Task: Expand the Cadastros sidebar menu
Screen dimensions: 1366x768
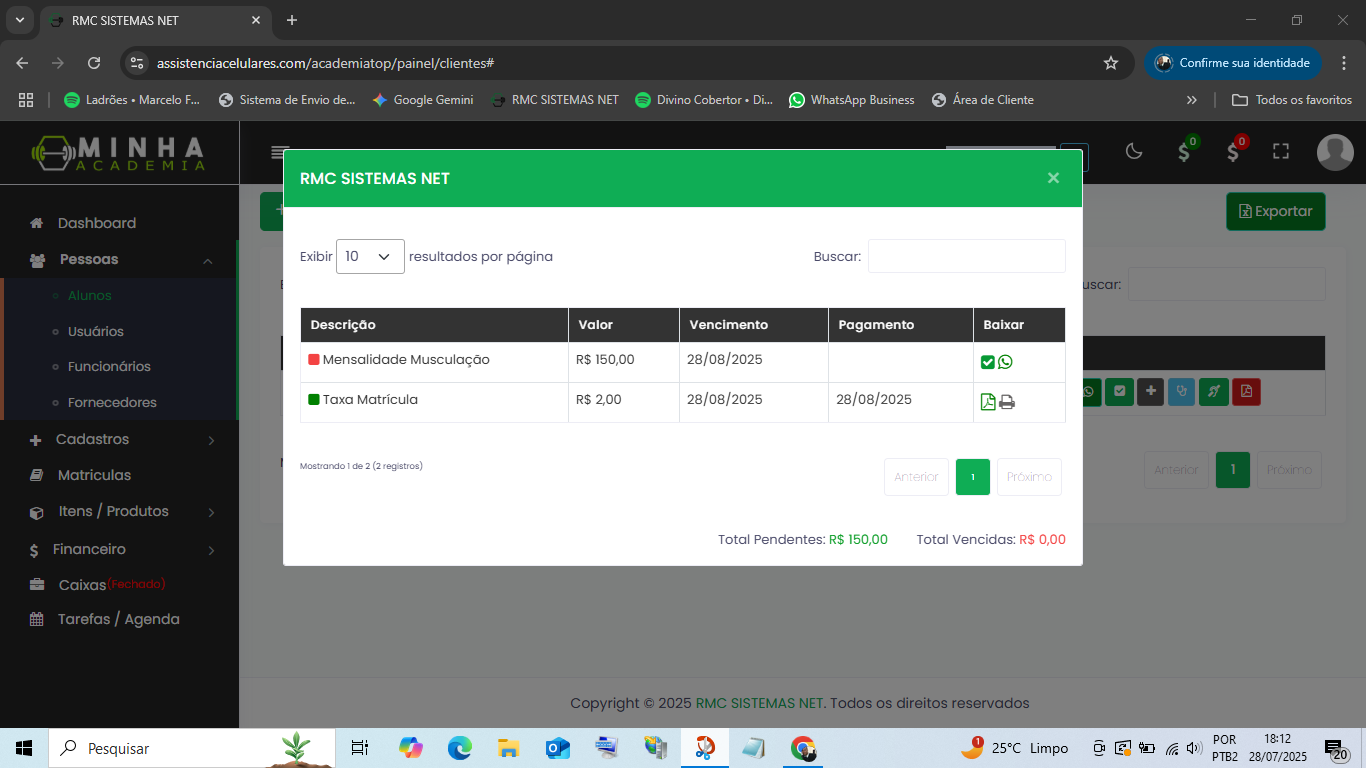Action: pos(211,440)
